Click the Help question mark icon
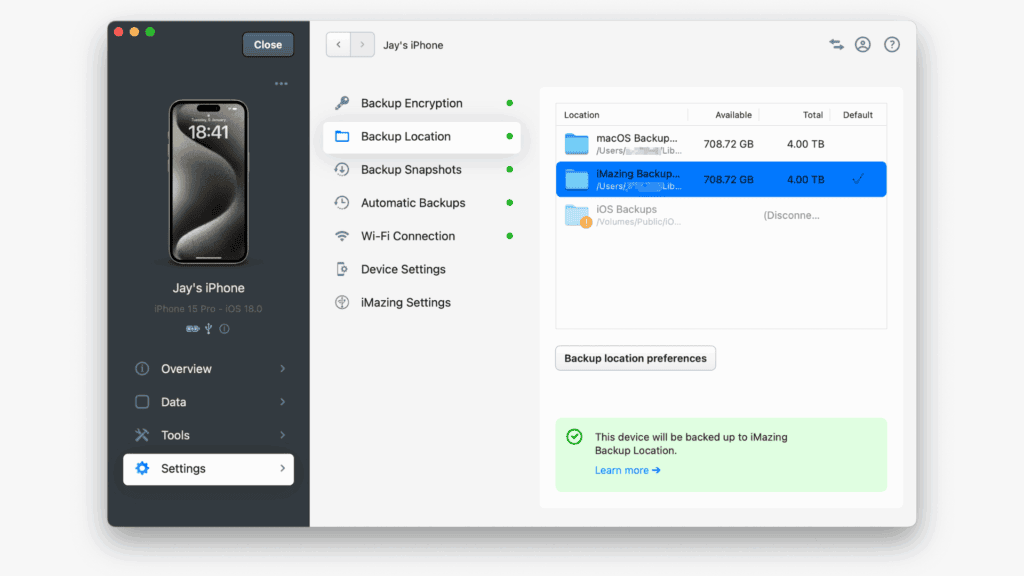 coord(891,44)
